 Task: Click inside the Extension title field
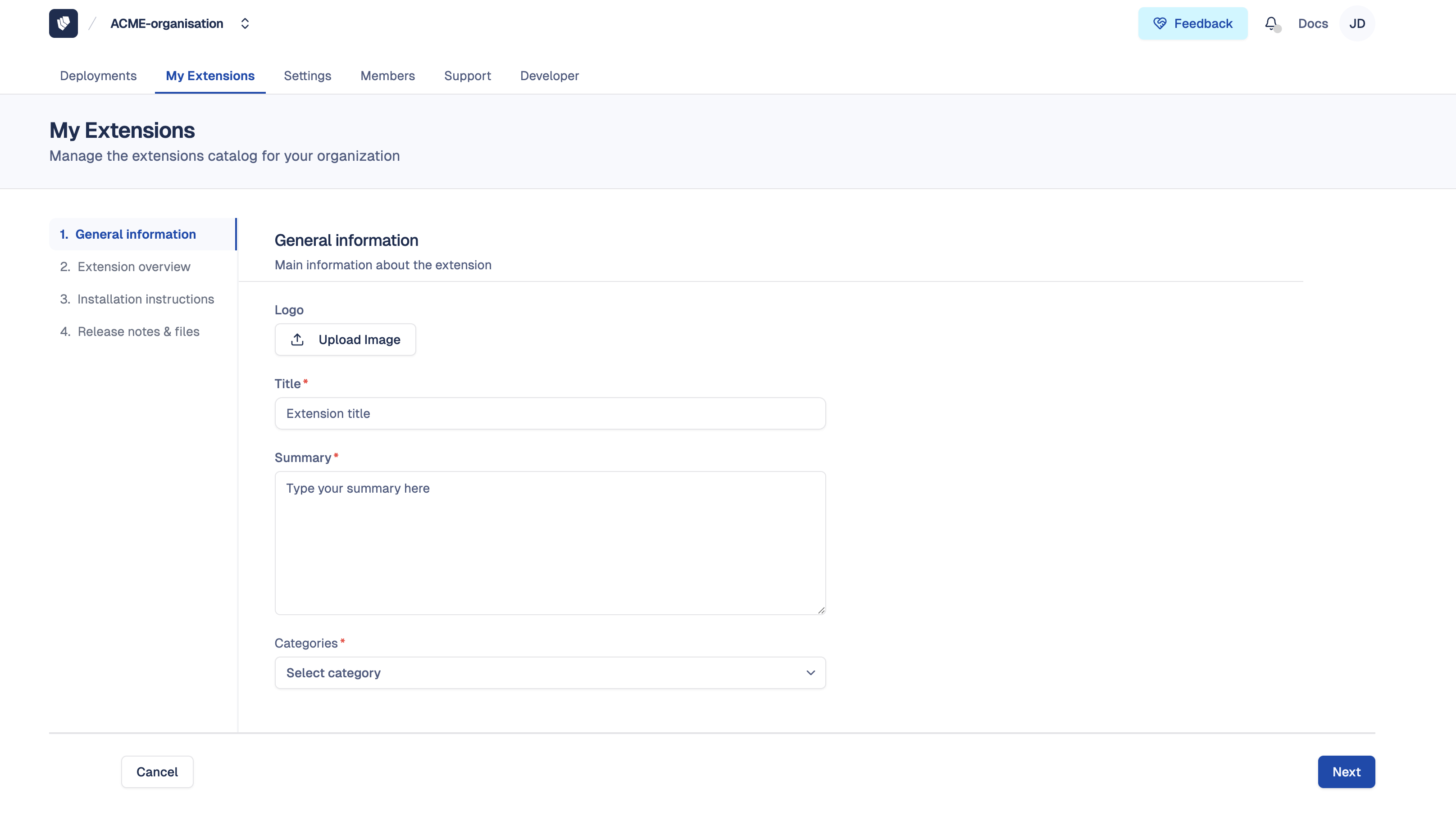(x=550, y=413)
